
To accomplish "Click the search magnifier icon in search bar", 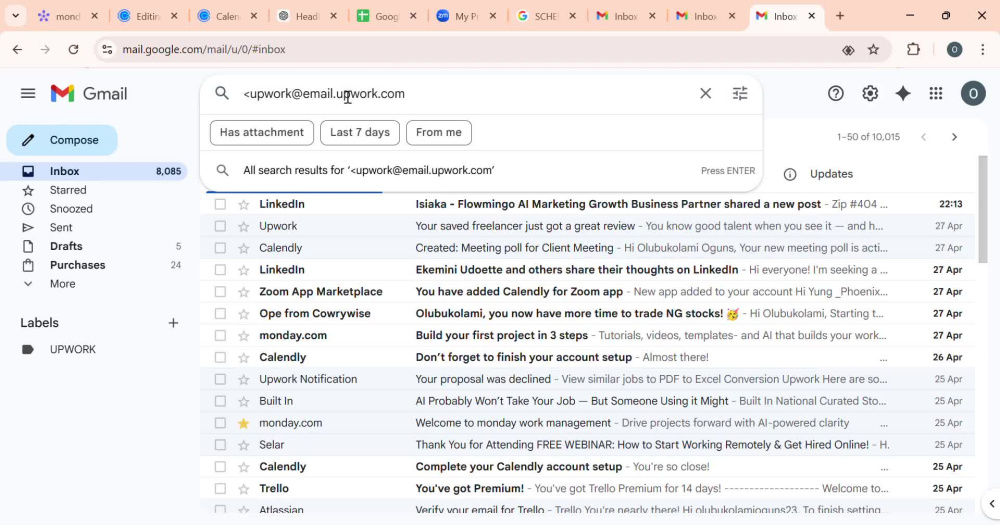I will (x=222, y=94).
